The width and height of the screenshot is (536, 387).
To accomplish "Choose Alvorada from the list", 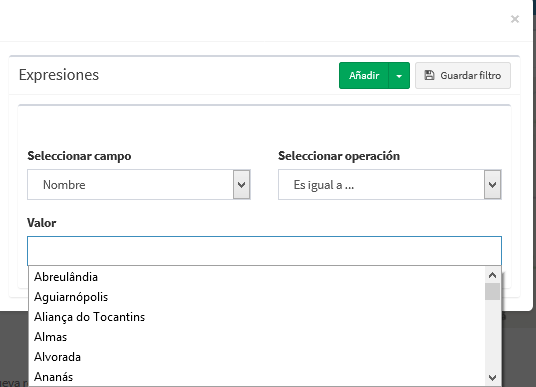I will coord(57,357).
